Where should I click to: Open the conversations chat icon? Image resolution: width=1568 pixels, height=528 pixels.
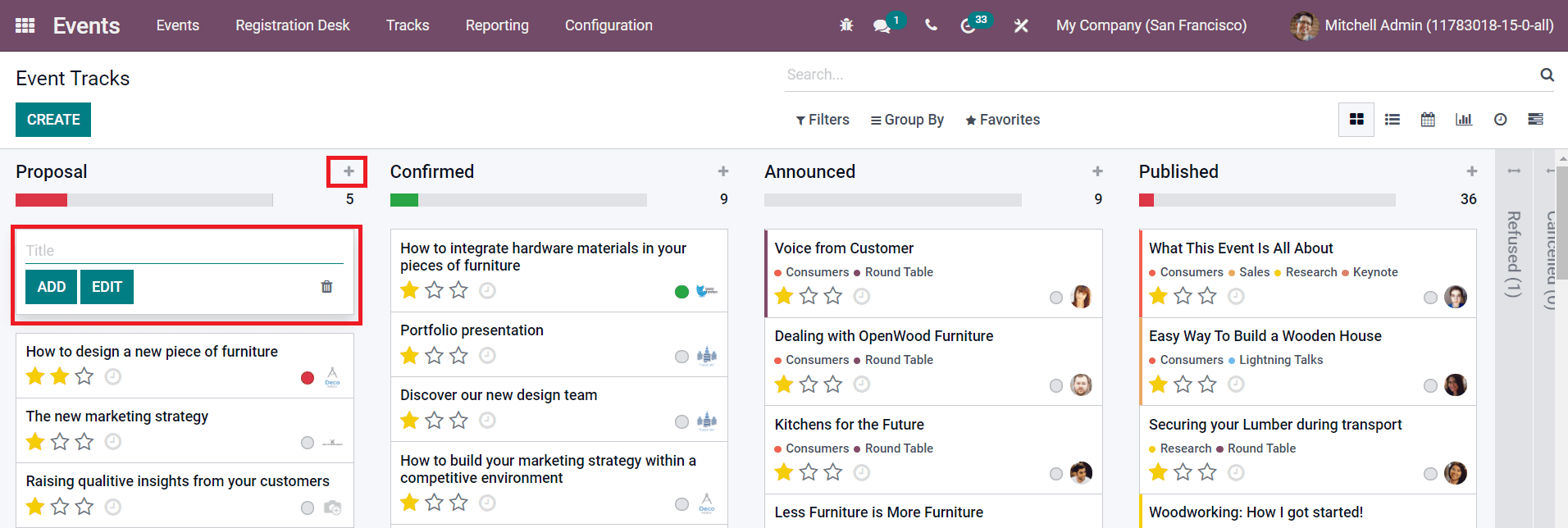tap(882, 26)
